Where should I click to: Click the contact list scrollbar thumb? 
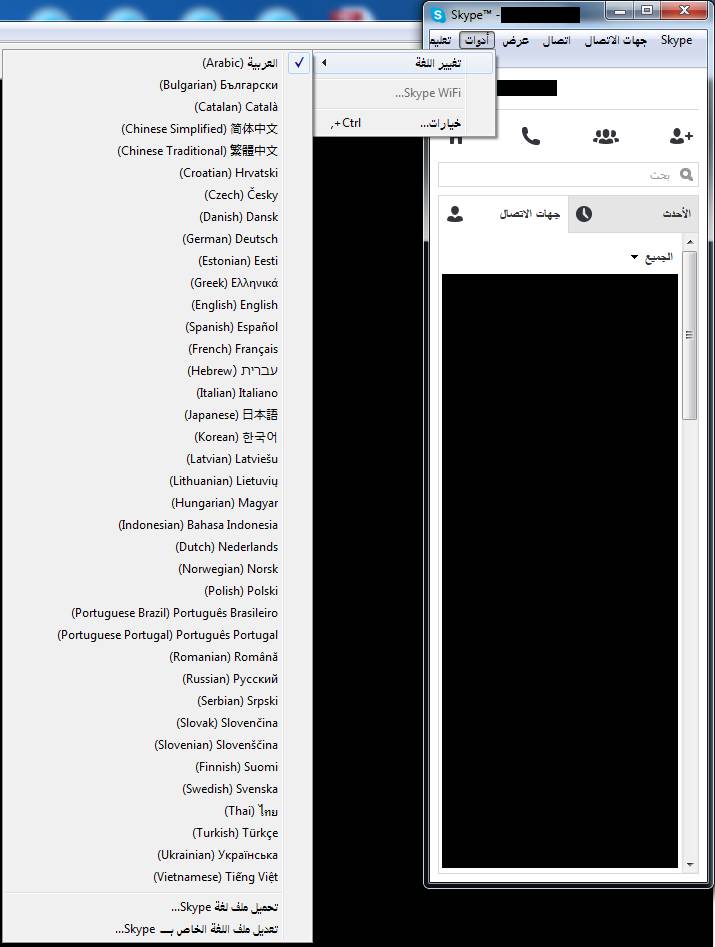[x=690, y=335]
